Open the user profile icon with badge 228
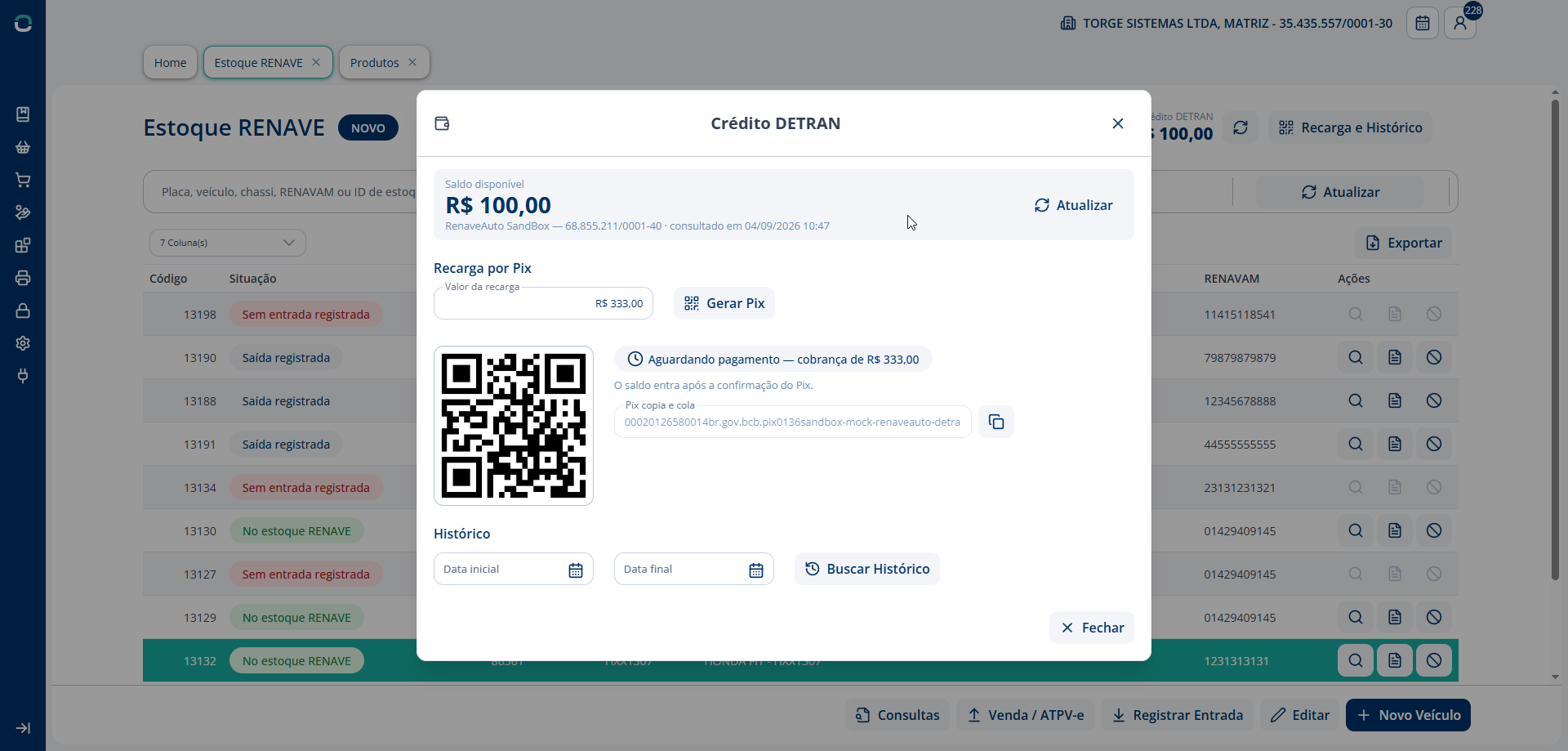The width and height of the screenshot is (1568, 751). pos(1460,23)
